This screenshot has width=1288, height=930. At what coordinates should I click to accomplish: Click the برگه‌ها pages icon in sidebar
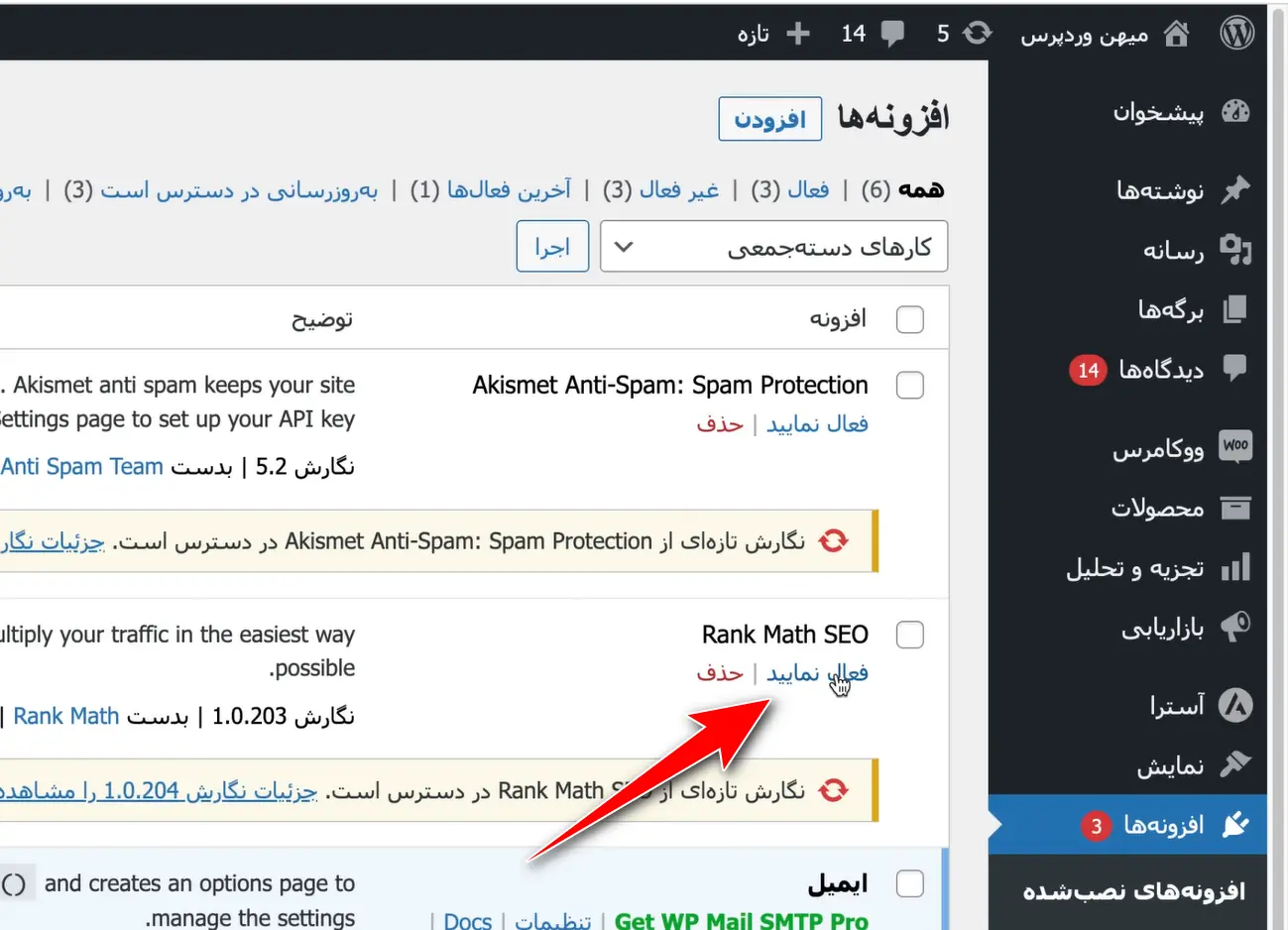click(1235, 309)
